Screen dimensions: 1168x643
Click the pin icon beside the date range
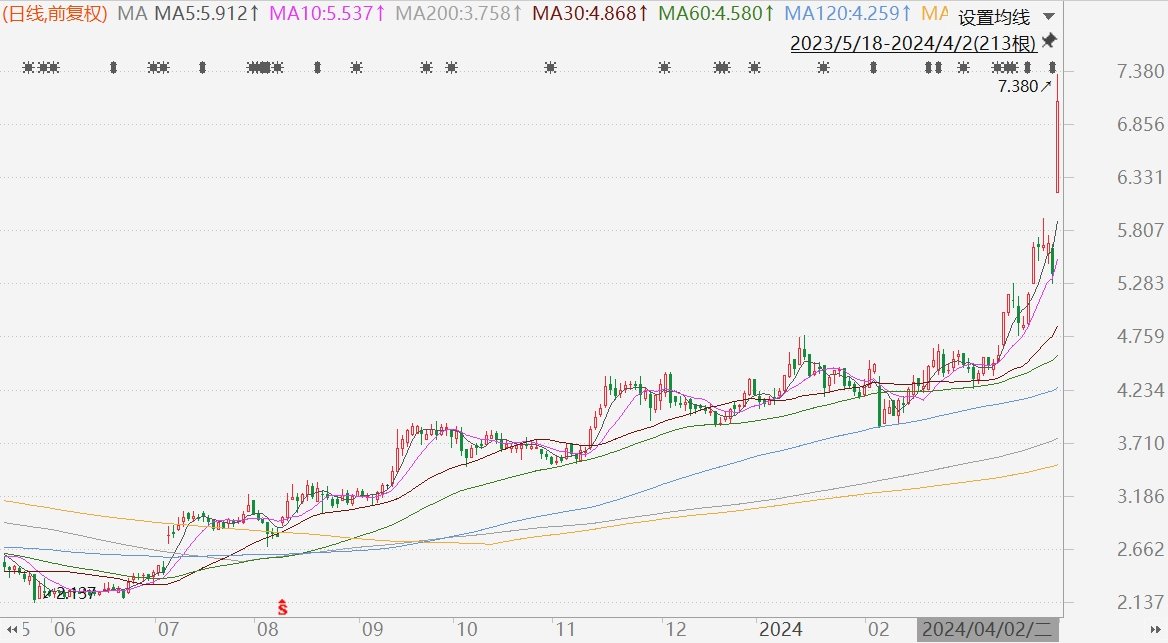tap(1049, 41)
